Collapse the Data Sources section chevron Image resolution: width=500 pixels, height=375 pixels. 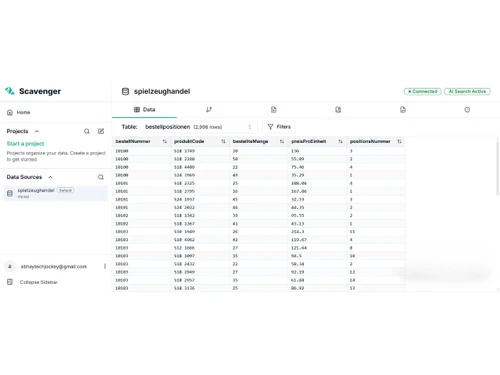[x=50, y=177]
